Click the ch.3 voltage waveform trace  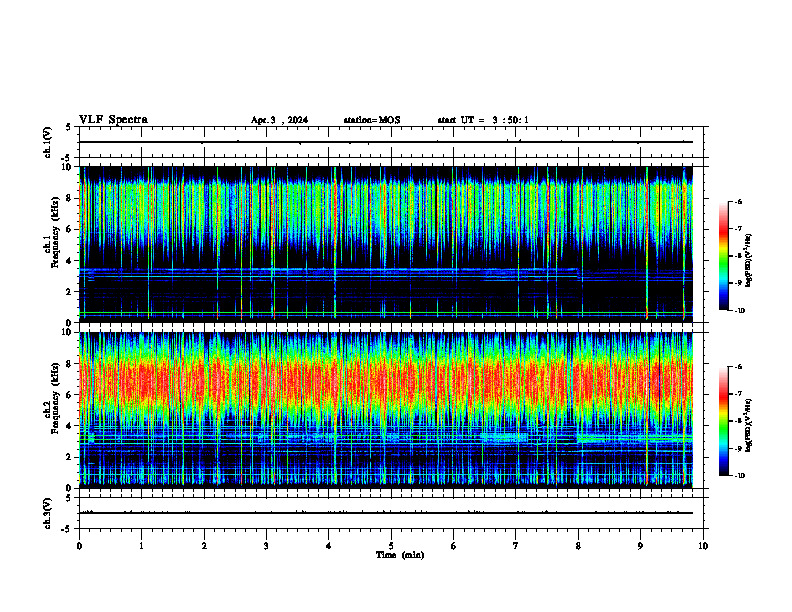coord(386,513)
